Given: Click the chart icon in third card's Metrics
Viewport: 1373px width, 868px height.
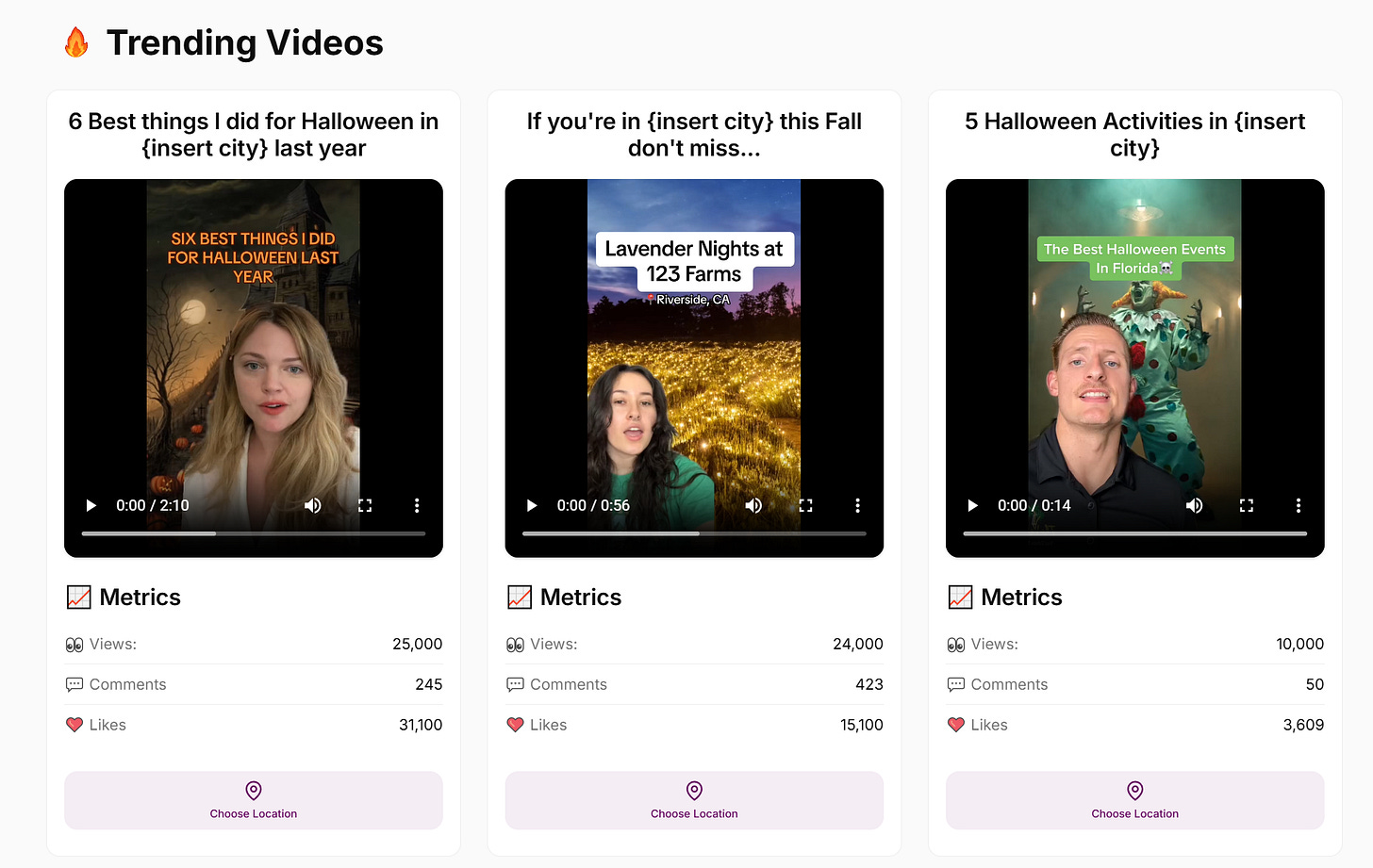Looking at the screenshot, I should point(960,598).
